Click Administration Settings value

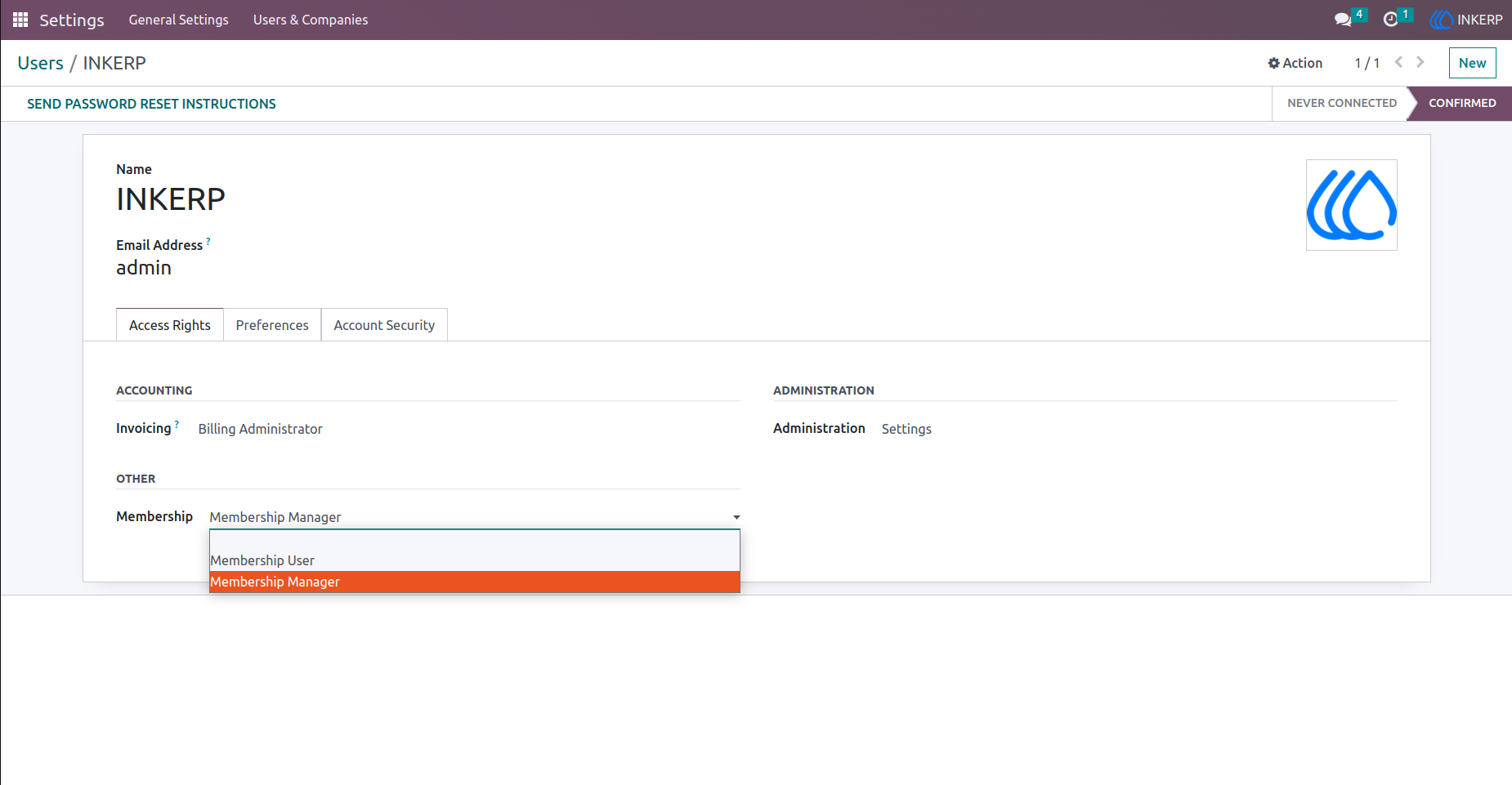click(x=906, y=429)
